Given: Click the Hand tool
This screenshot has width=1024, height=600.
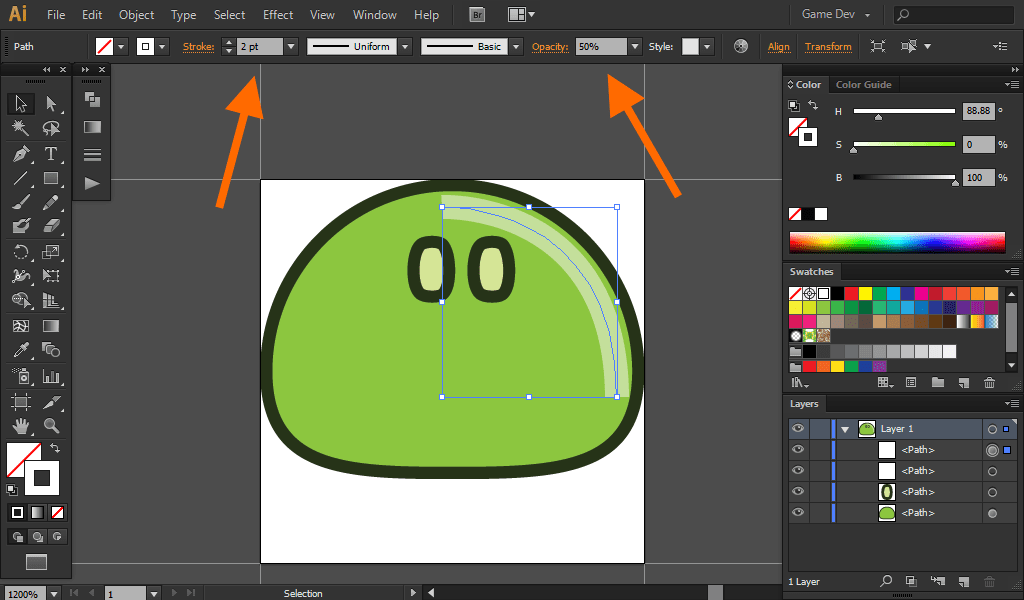Looking at the screenshot, I should coord(20,426).
